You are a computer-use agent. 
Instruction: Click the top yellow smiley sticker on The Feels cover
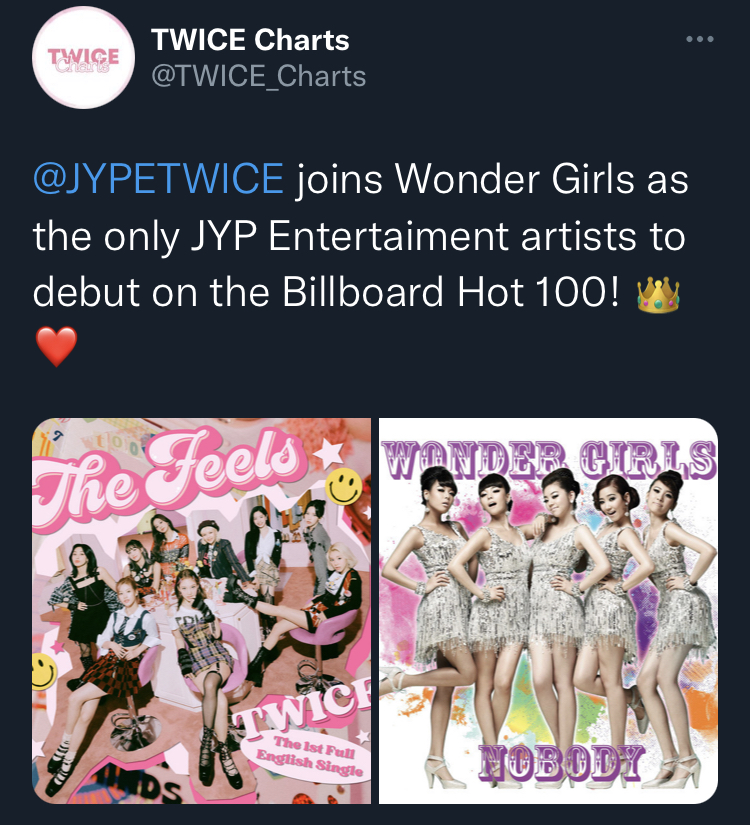click(344, 487)
